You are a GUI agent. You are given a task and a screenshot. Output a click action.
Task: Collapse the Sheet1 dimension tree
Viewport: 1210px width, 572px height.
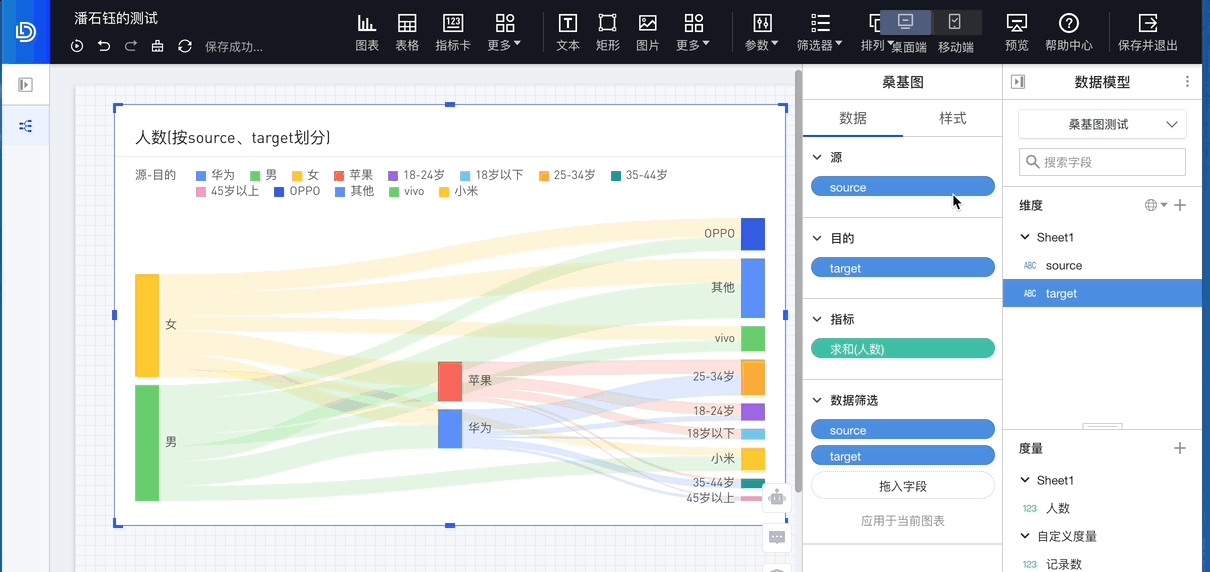[1025, 237]
